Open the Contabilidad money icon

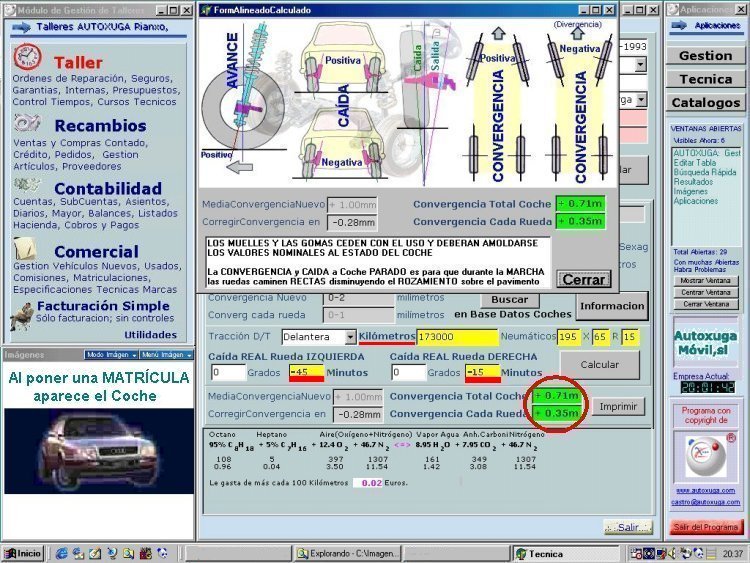pyautogui.click(x=26, y=185)
